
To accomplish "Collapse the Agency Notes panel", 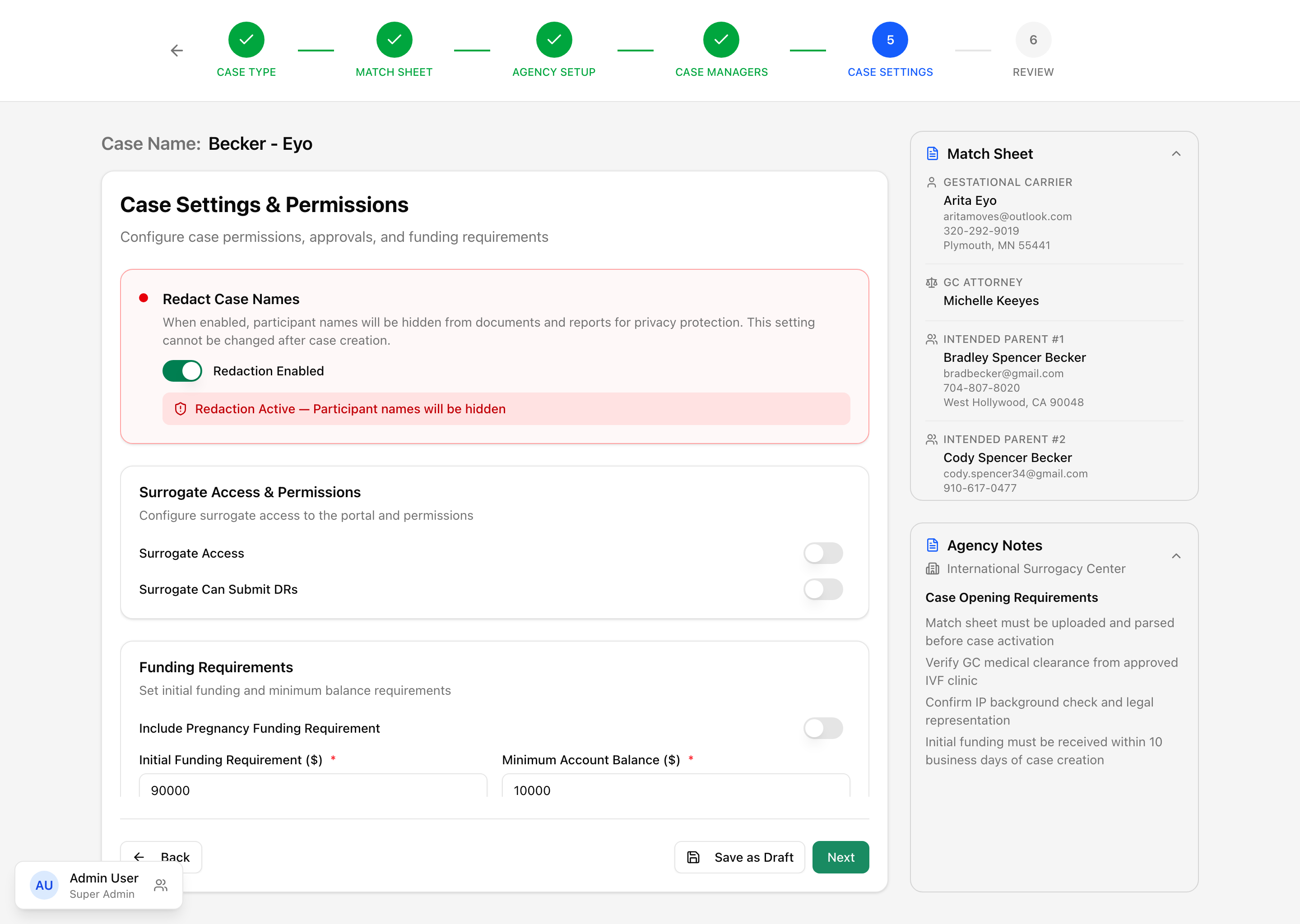I will coord(1176,556).
